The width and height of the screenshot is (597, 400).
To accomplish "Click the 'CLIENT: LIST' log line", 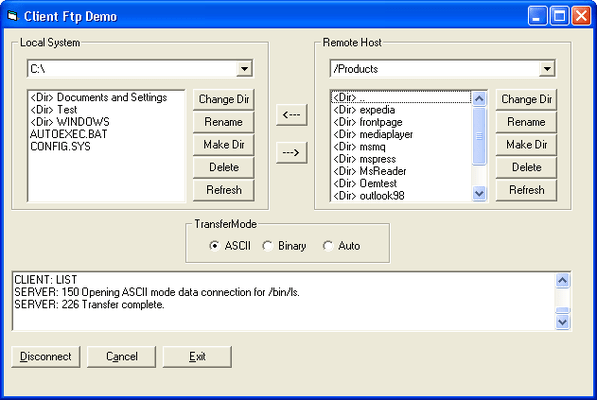I will coord(46,280).
